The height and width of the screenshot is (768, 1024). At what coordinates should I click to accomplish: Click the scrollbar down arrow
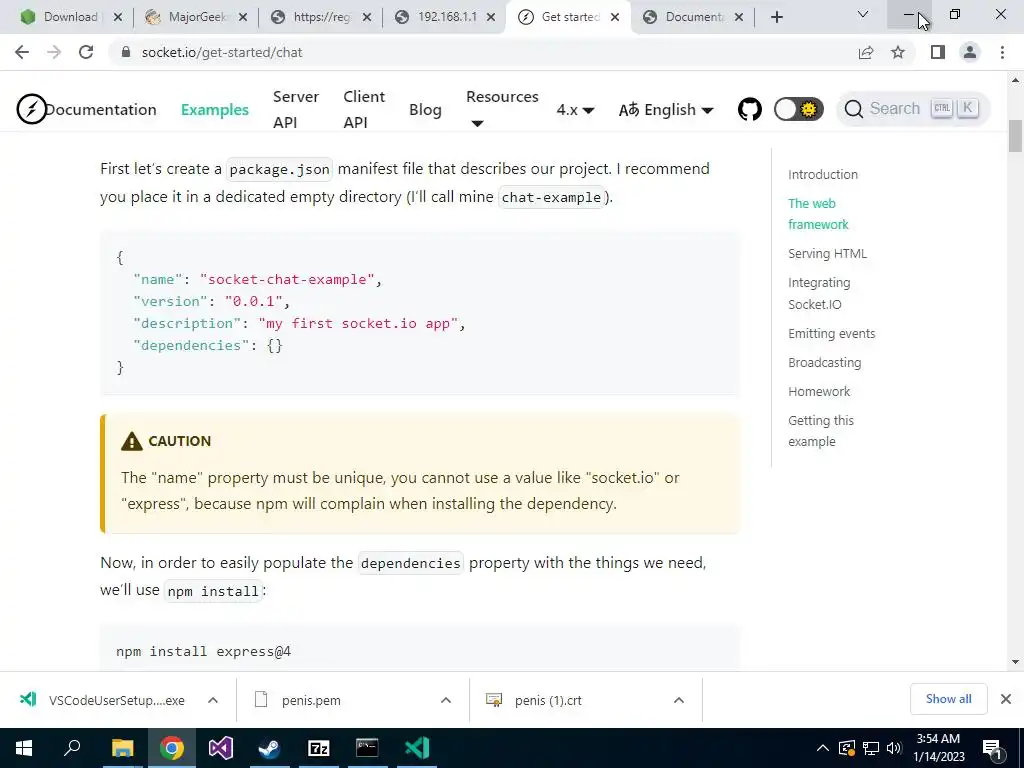(1015, 662)
